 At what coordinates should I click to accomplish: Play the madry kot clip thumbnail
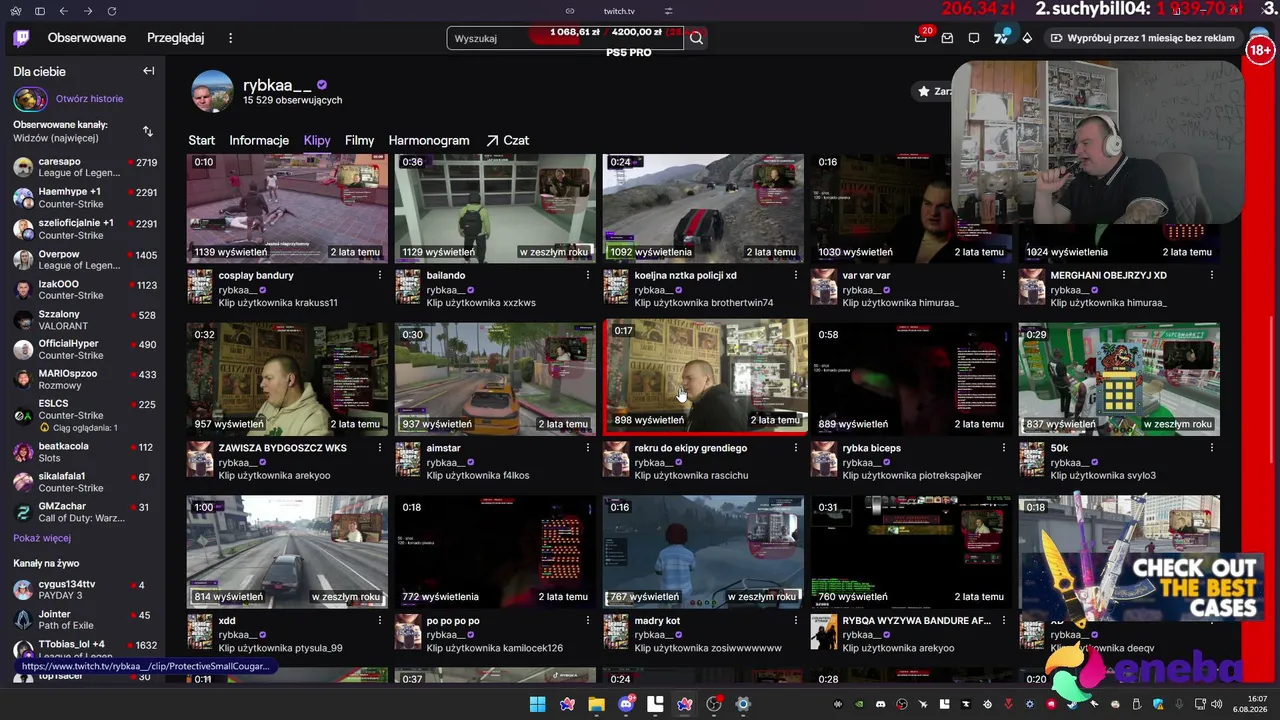coord(703,552)
